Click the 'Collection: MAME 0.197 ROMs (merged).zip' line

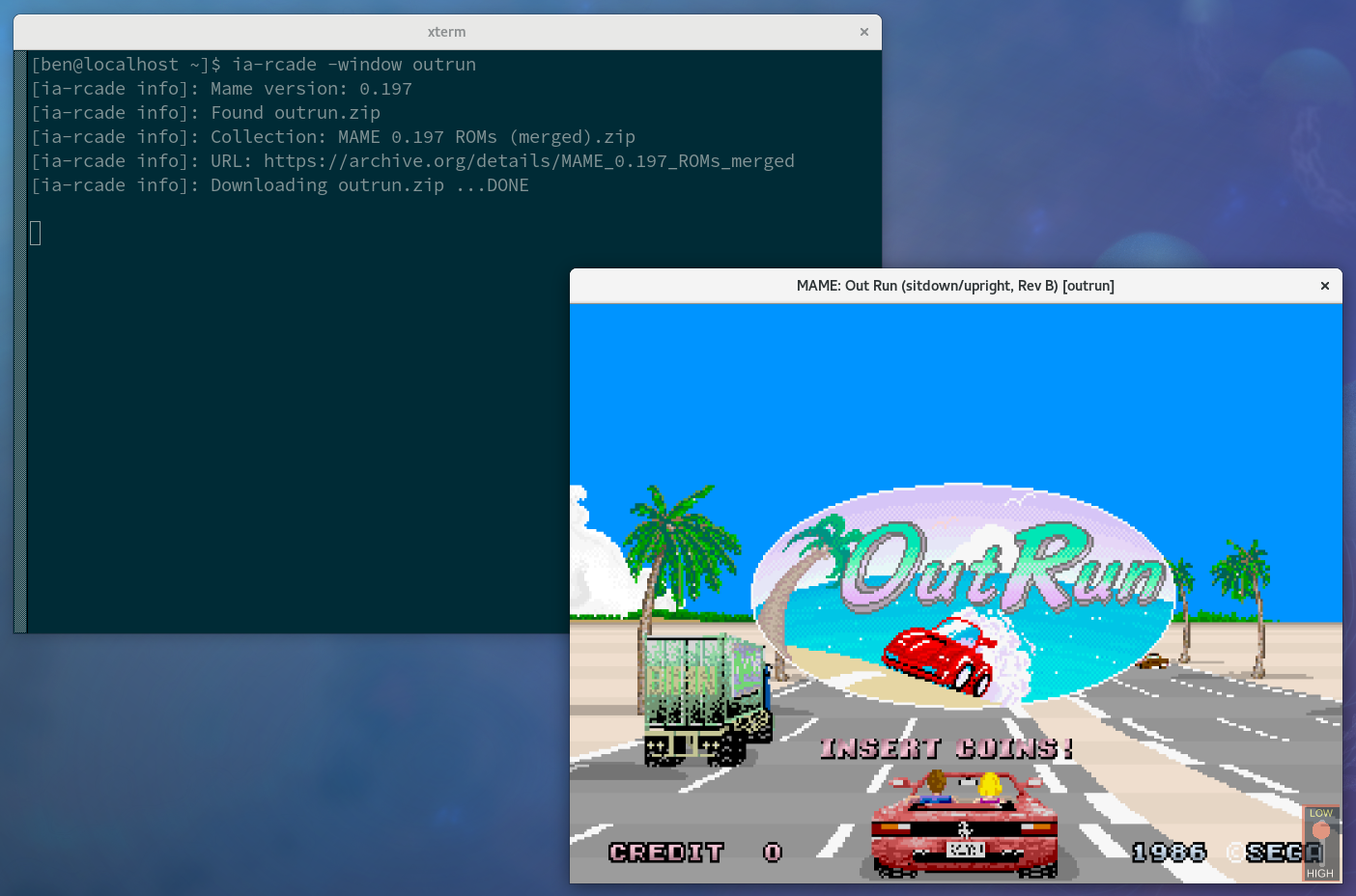[x=423, y=137]
